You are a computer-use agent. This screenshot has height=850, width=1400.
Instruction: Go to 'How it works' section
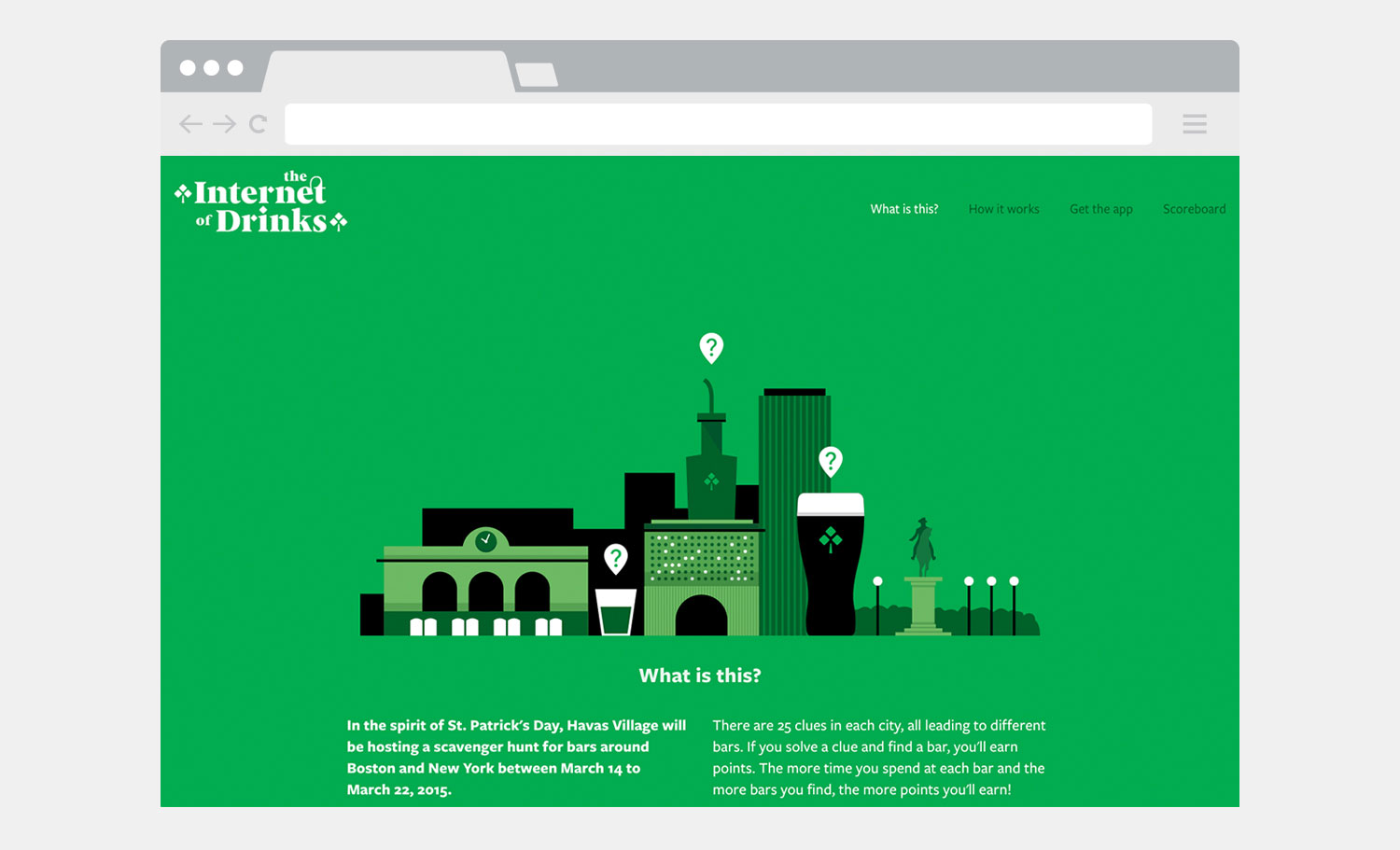pos(1003,209)
